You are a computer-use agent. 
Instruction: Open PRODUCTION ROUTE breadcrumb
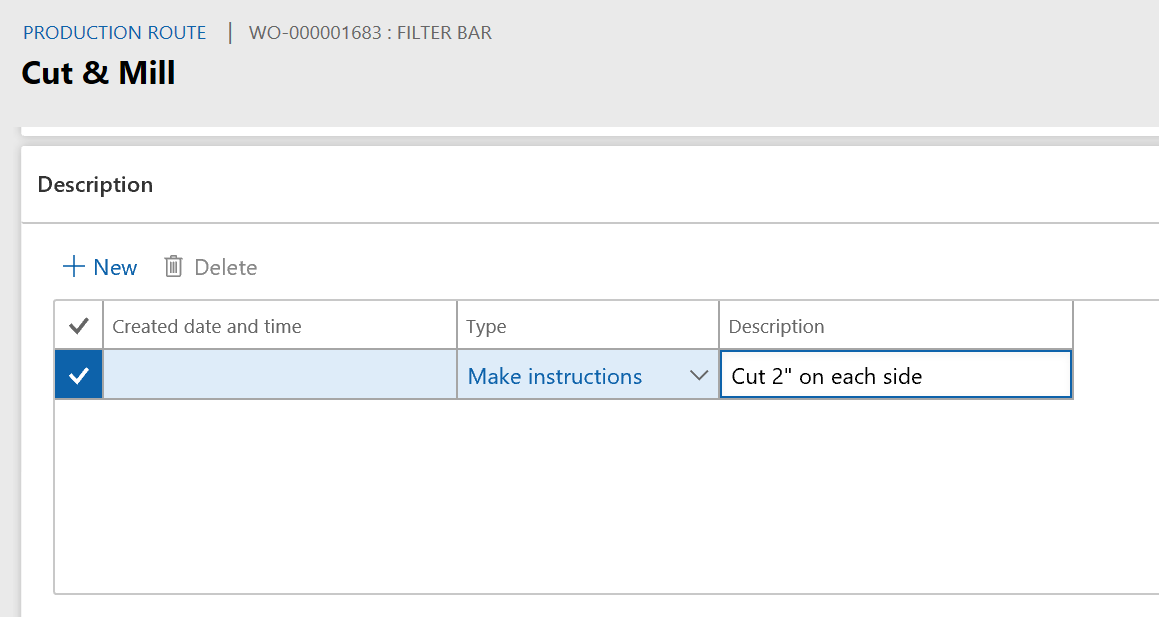[114, 32]
